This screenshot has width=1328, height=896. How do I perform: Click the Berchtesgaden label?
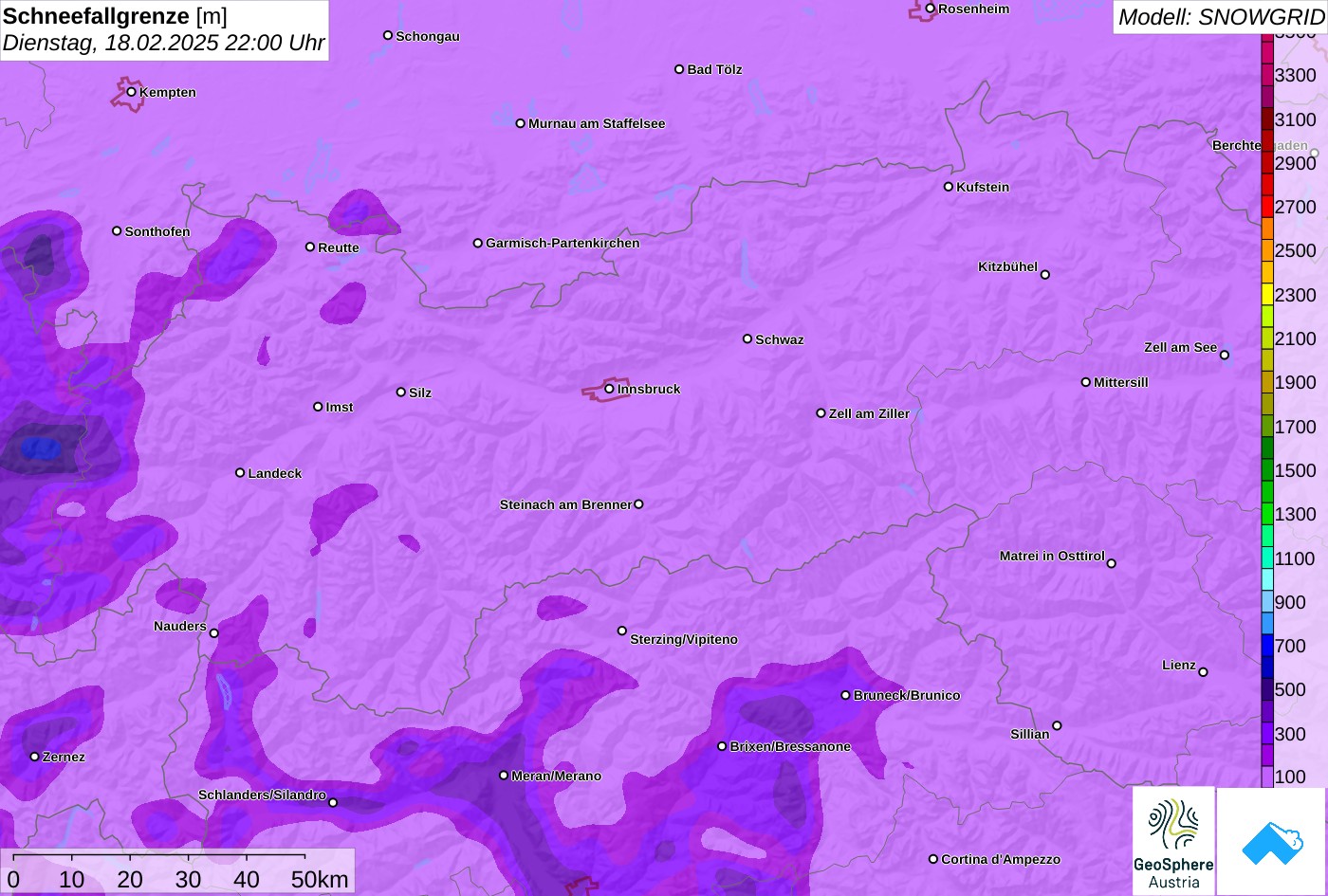[1260, 145]
